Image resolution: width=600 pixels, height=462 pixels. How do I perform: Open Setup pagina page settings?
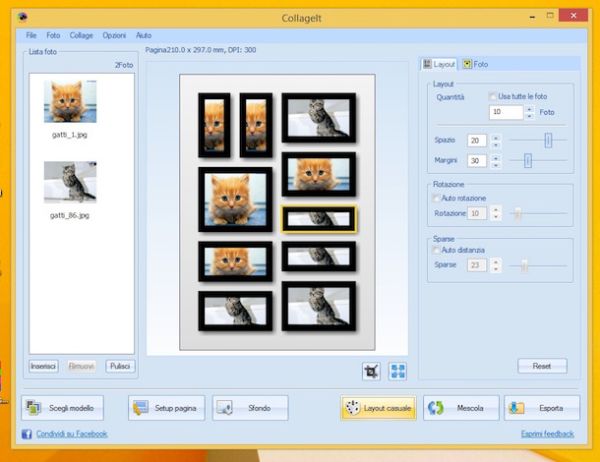tap(167, 408)
